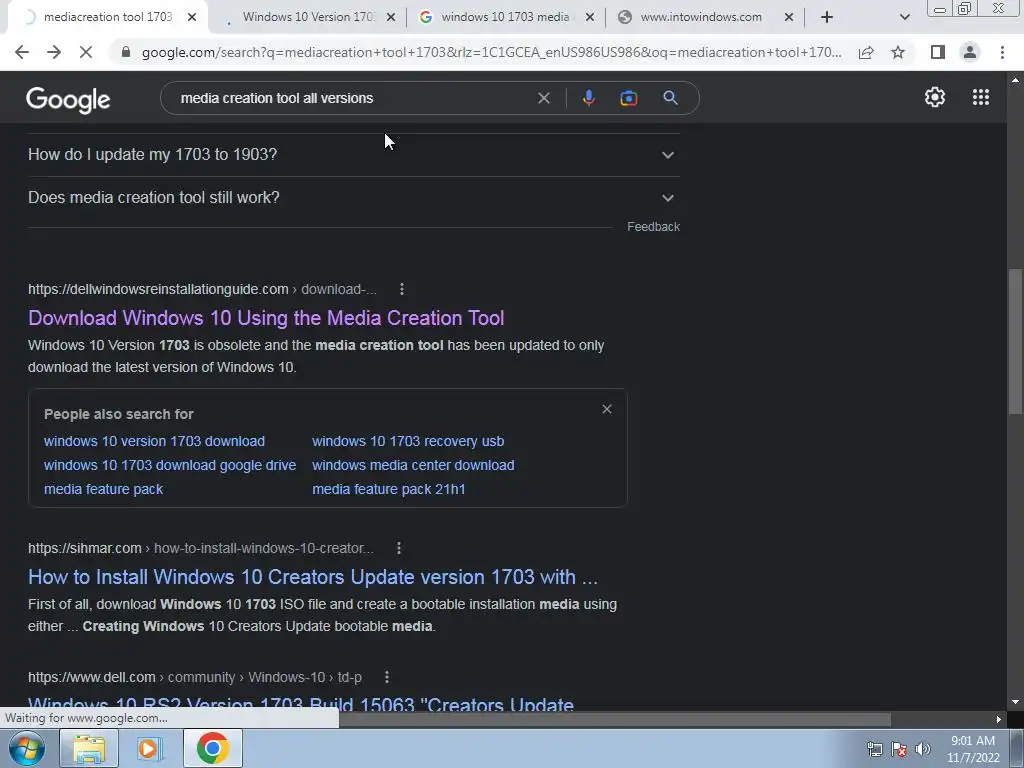Close the 'mediacreation tool 1703' tab

pyautogui.click(x=192, y=17)
